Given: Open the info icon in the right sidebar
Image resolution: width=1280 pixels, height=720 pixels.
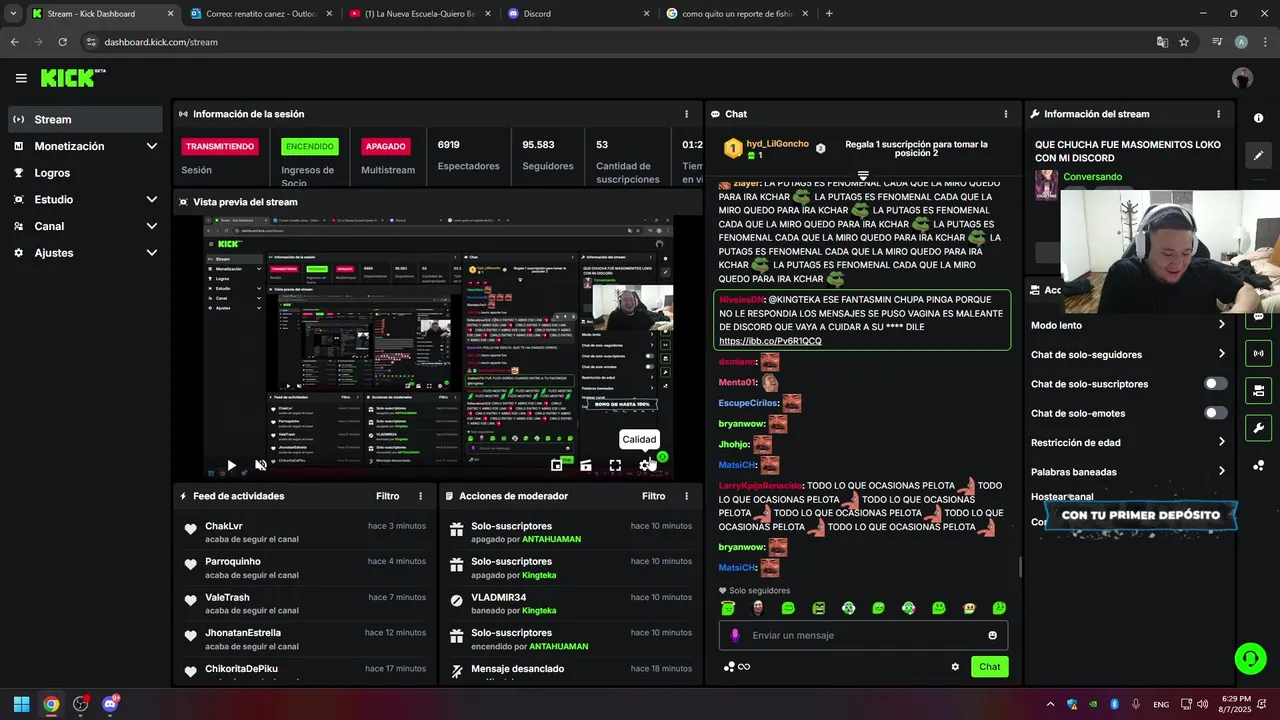Looking at the screenshot, I should tap(1258, 118).
